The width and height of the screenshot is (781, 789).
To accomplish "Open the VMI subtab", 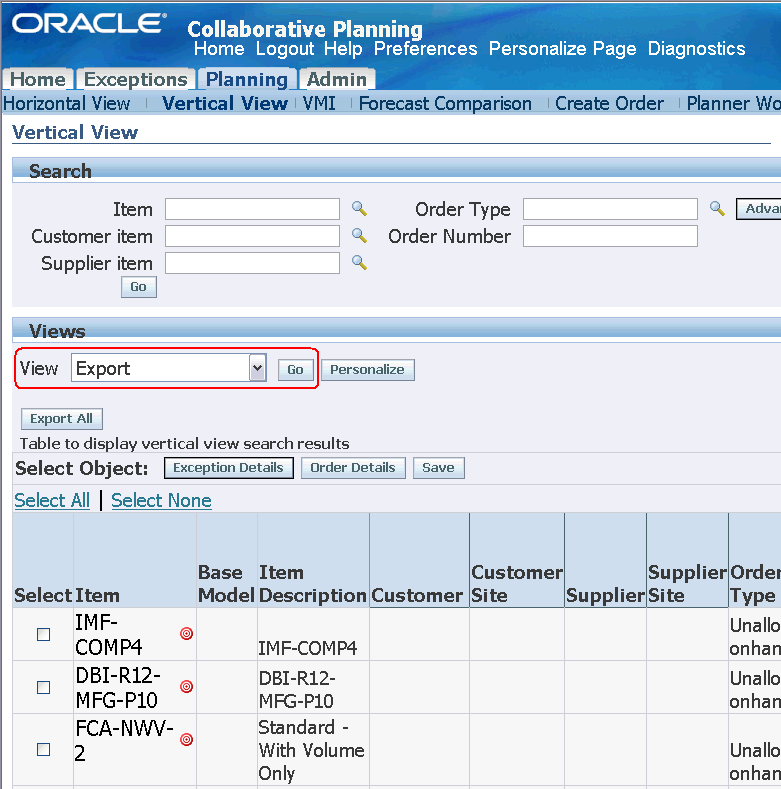I will [x=319, y=103].
